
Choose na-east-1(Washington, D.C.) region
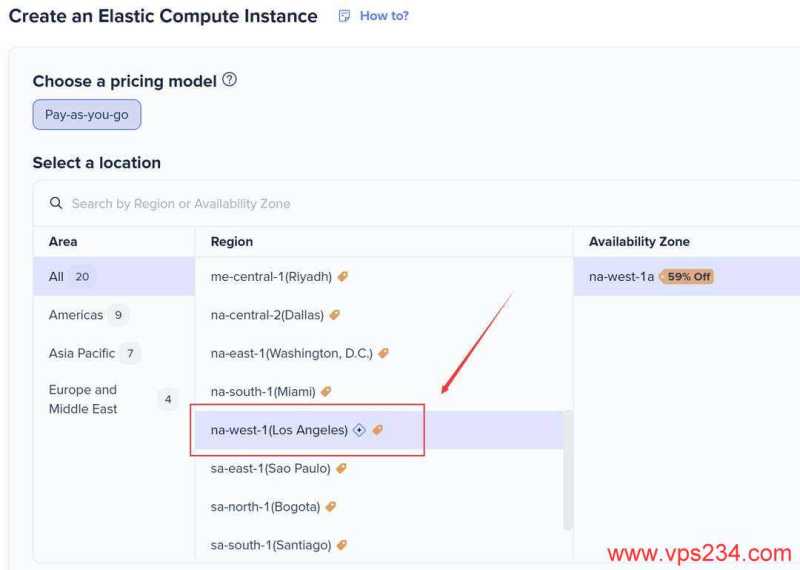[291, 353]
